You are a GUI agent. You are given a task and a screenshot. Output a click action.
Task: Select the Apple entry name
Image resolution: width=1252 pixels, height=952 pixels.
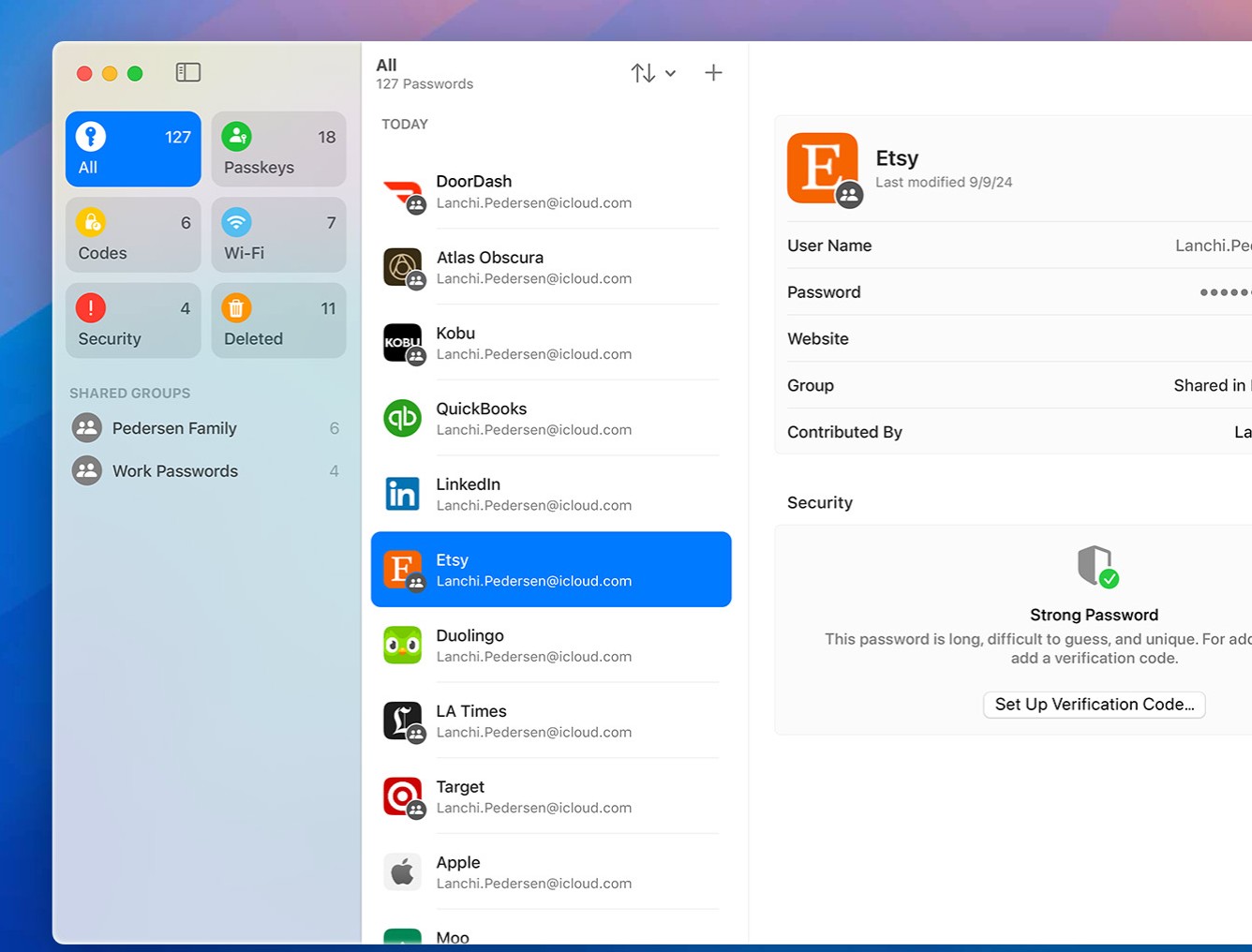pos(458,863)
